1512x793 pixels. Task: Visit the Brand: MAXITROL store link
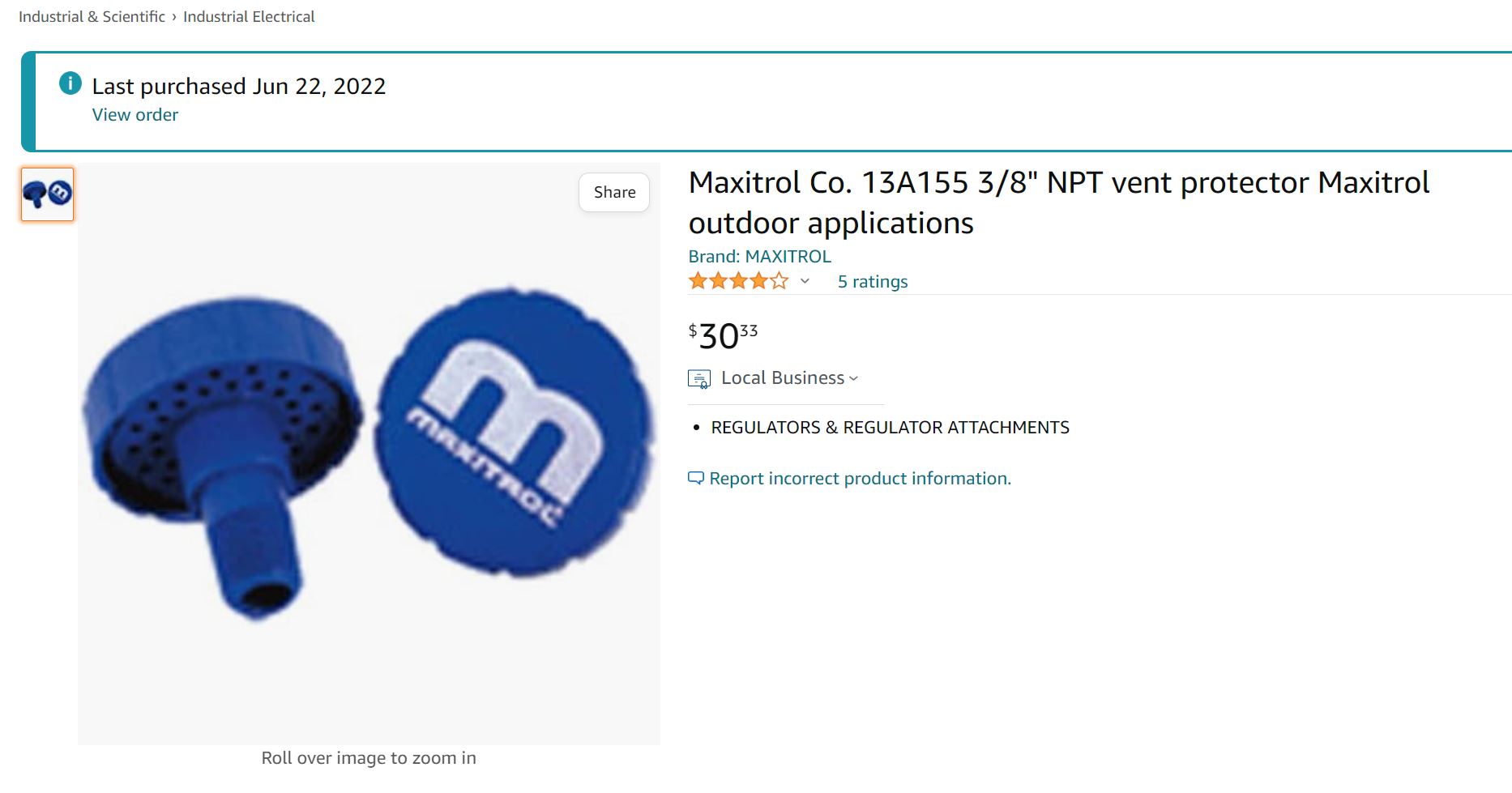pos(759,256)
